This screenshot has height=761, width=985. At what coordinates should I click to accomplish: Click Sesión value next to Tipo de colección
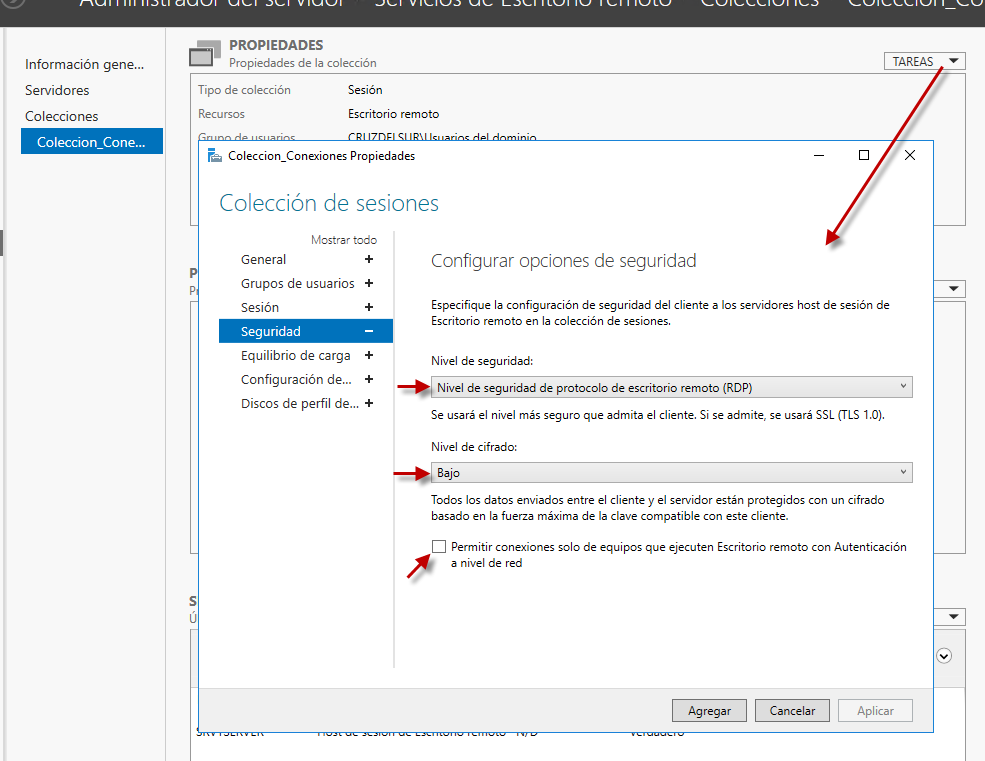pyautogui.click(x=365, y=90)
